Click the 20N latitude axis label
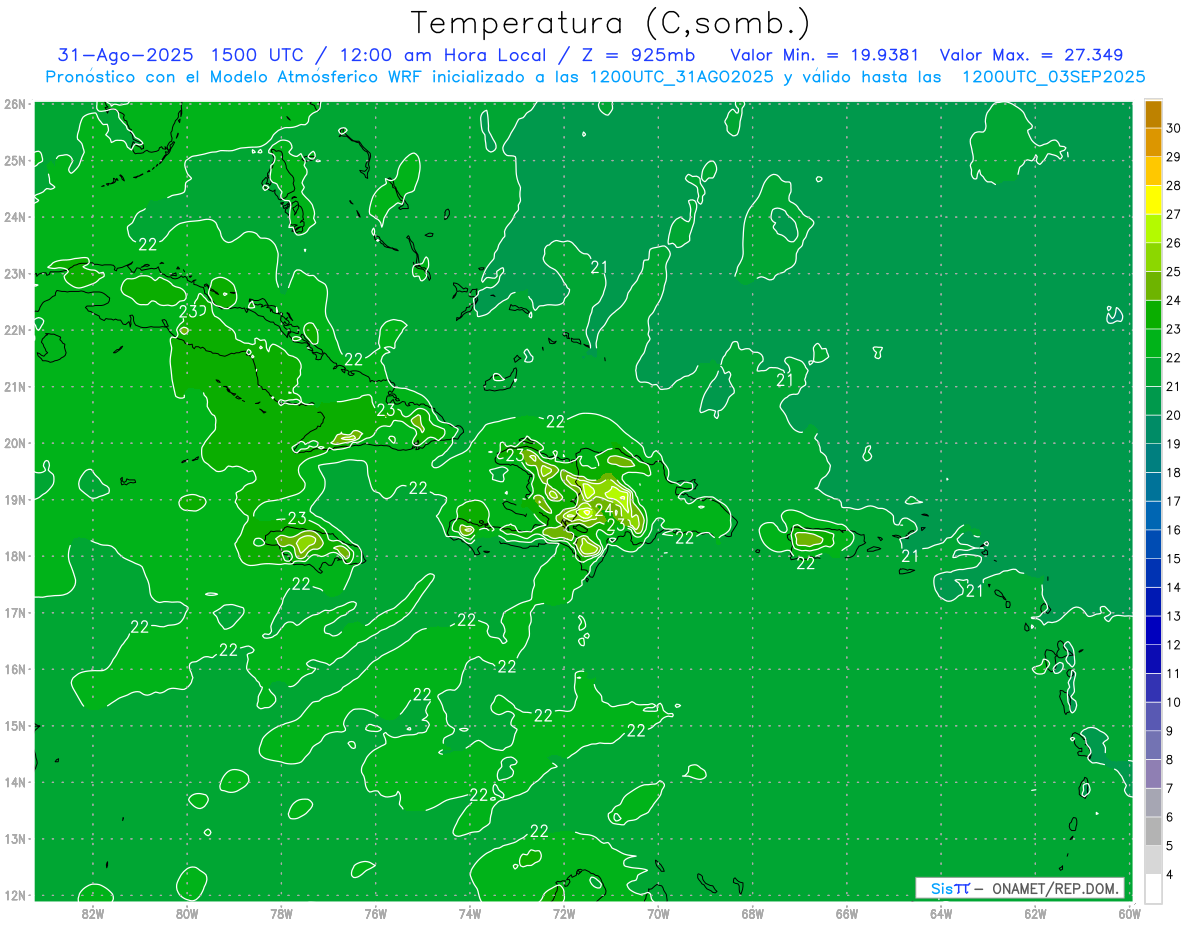 point(14,443)
